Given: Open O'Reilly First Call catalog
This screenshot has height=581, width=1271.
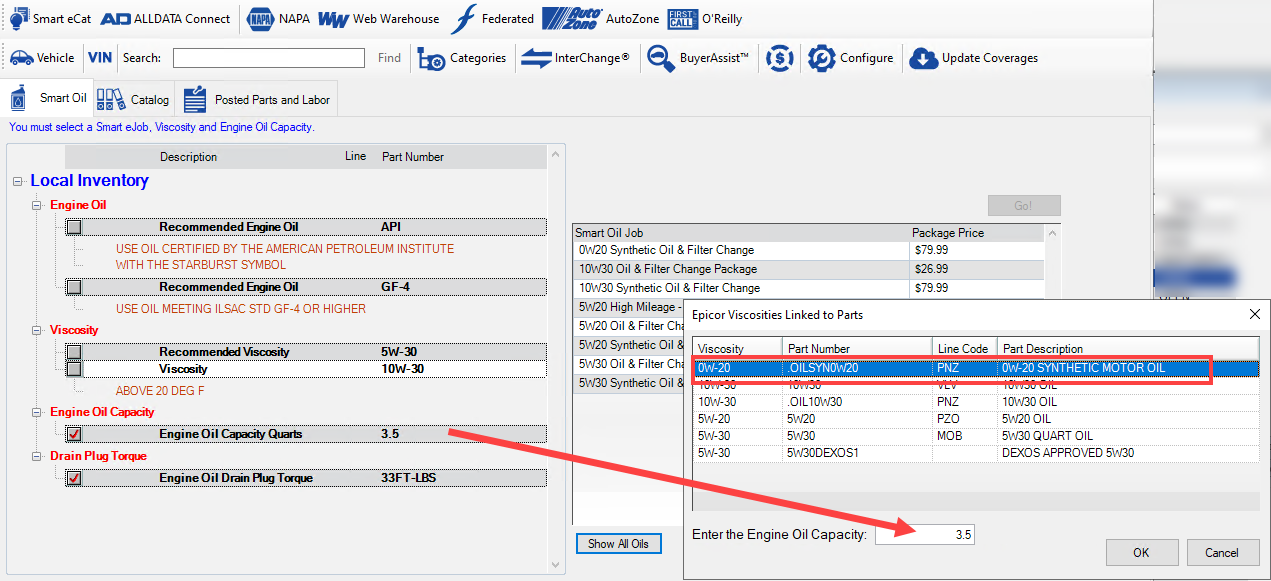Looking at the screenshot, I should [704, 18].
